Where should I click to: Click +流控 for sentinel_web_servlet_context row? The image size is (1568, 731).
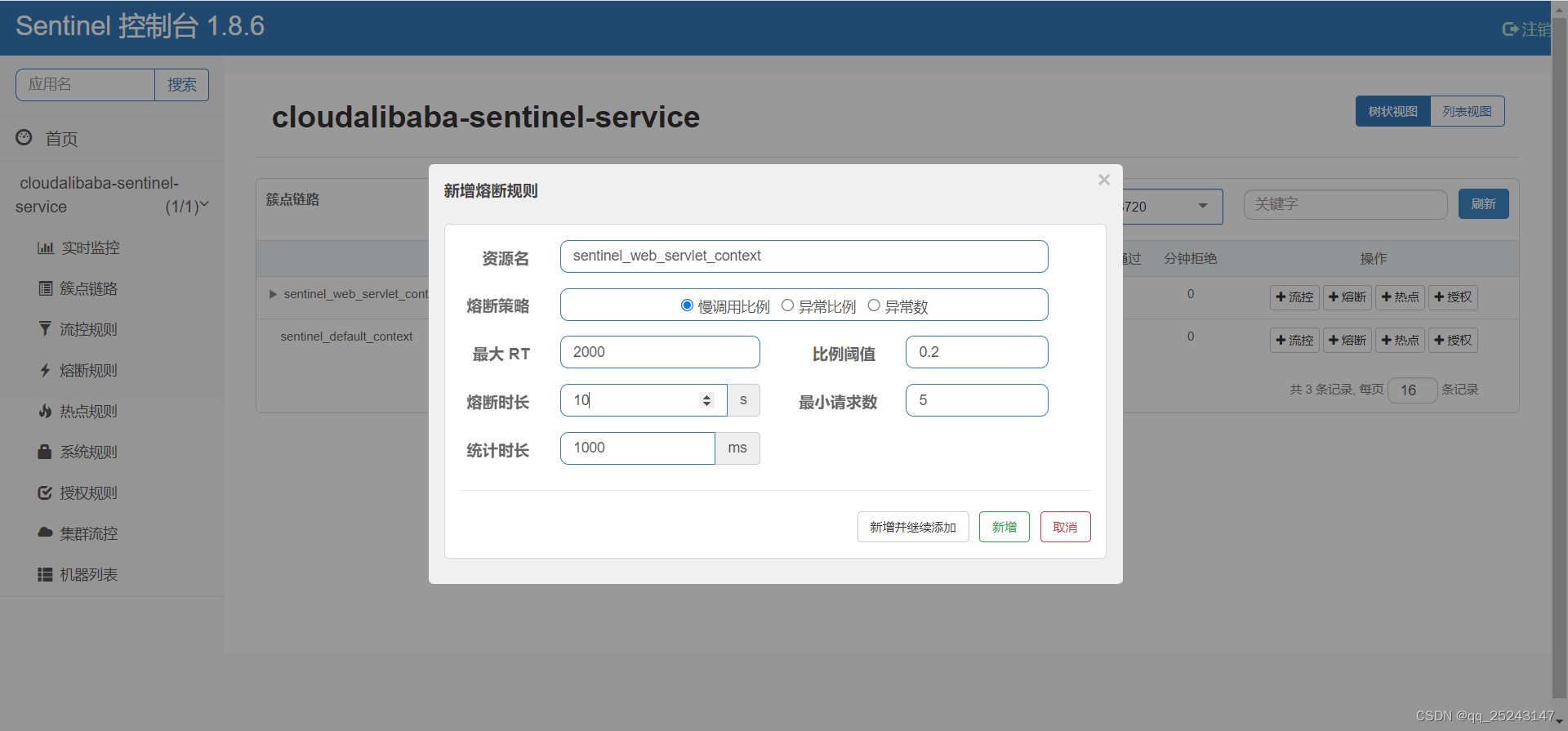tap(1294, 297)
